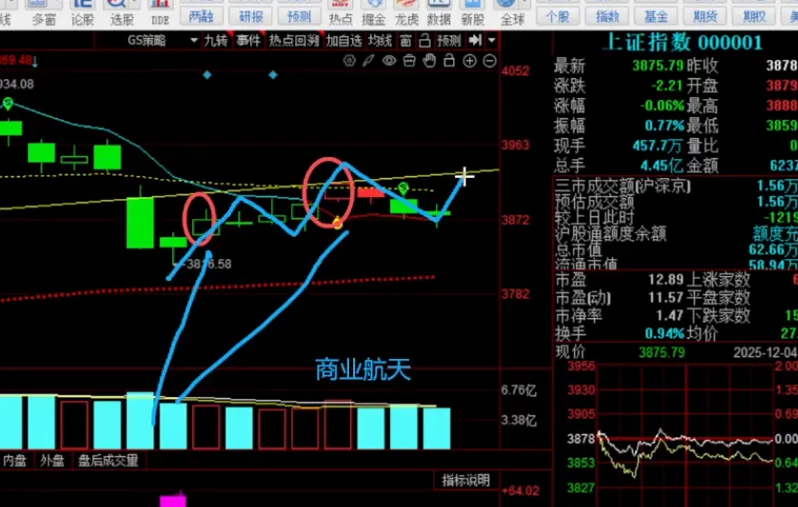Screen dimensions: 798x507
Task: Click the 换手 value 0.94%
Action: coord(665,333)
